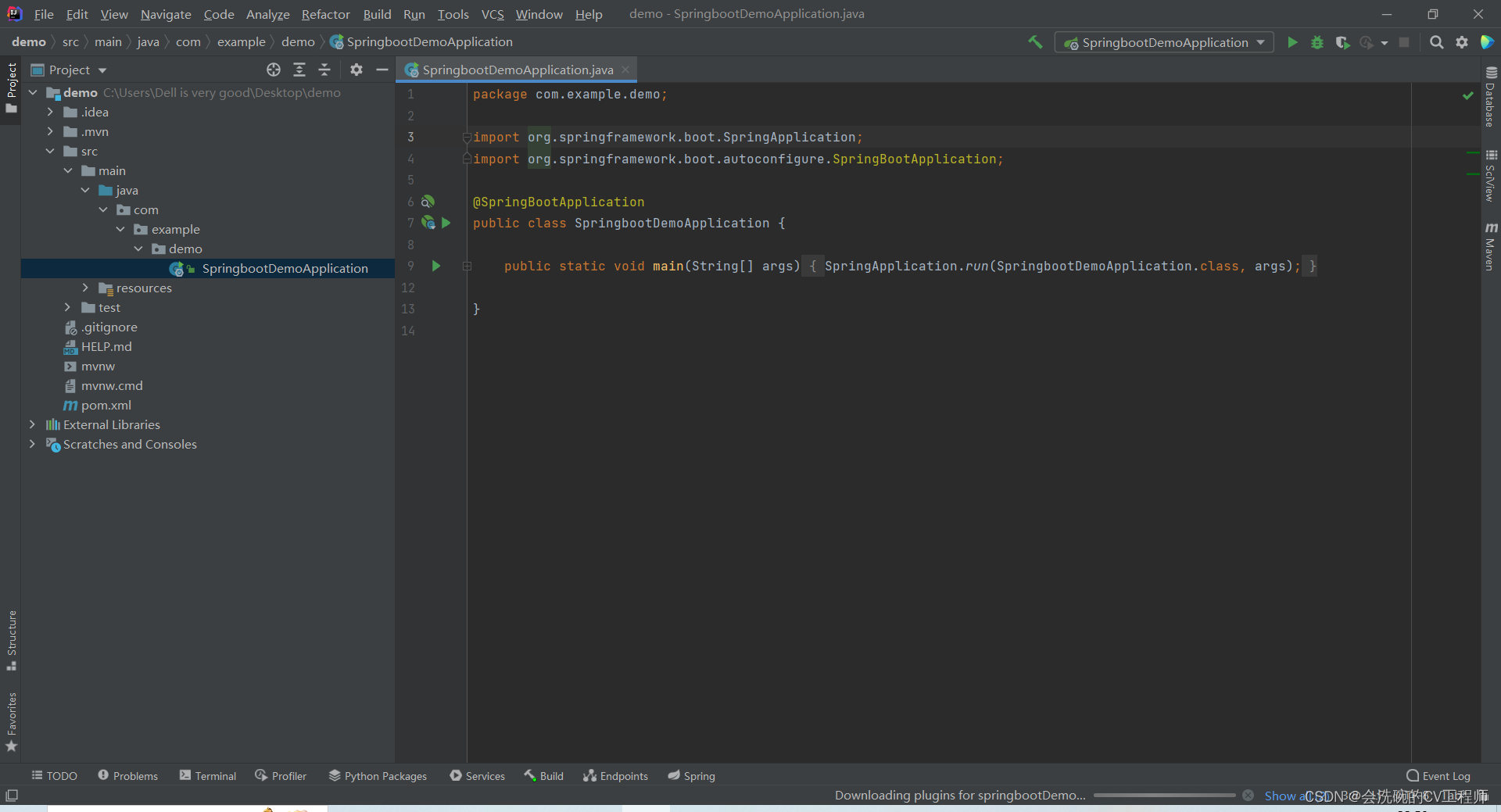This screenshot has width=1501, height=812.
Task: Toggle tool window bars icon at bottom left
Action: (x=11, y=796)
